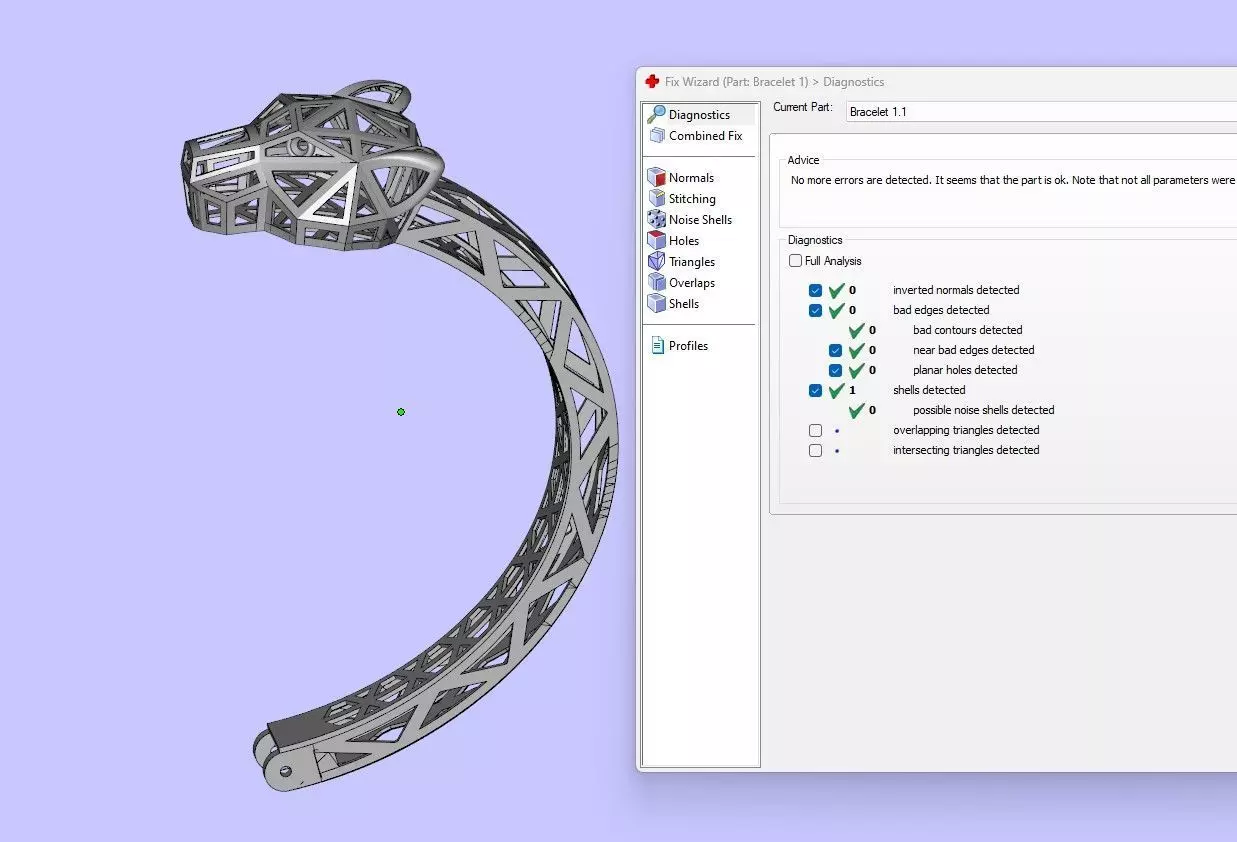Uncheck the inverted normals detected checkbox
This screenshot has height=842, width=1237.
[x=815, y=291]
